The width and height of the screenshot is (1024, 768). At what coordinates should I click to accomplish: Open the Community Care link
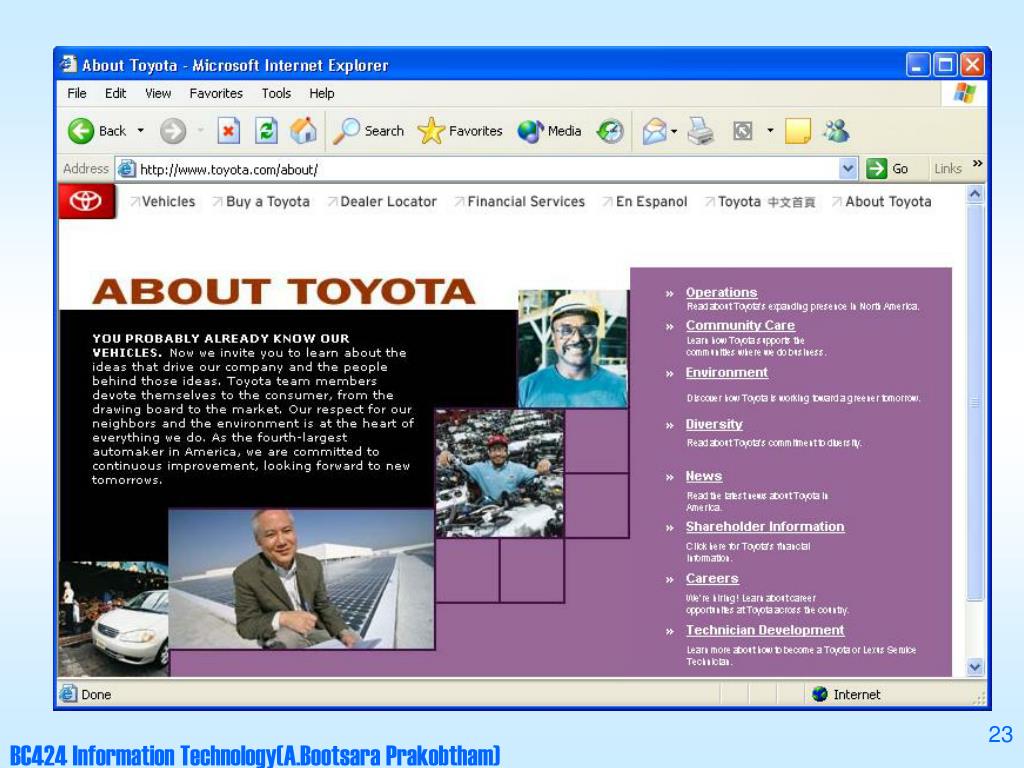tap(740, 325)
